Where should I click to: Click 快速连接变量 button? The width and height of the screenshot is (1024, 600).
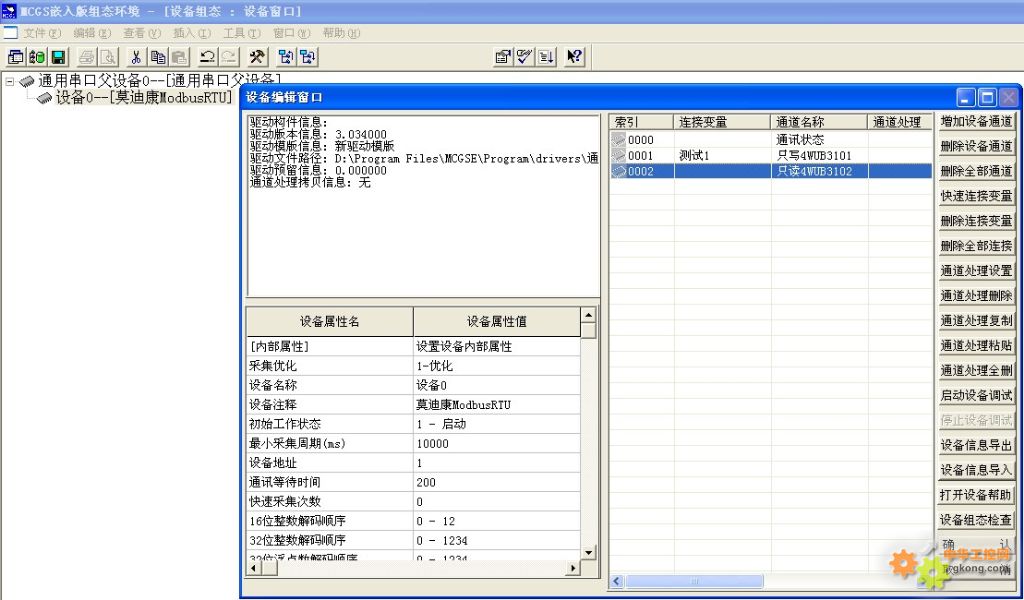point(976,196)
